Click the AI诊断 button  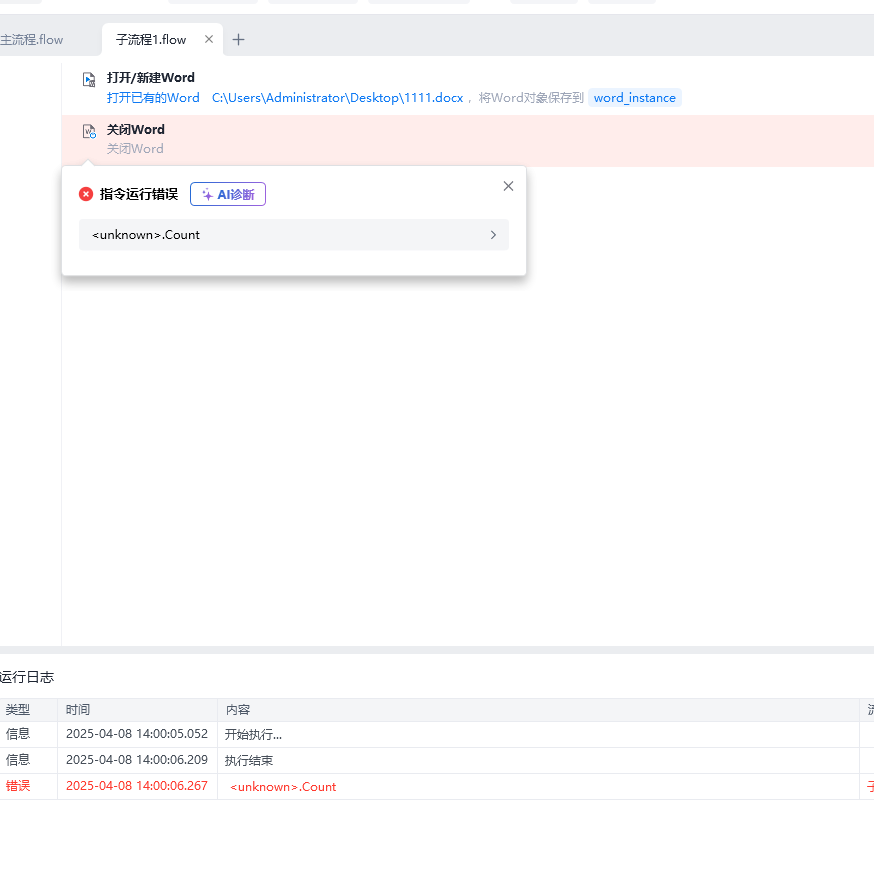click(228, 194)
